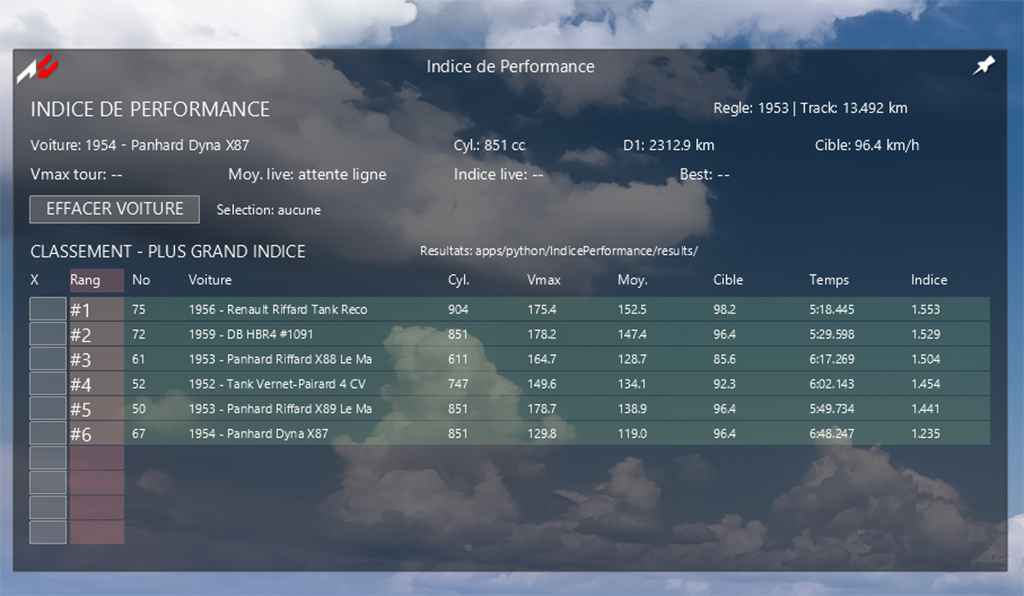Click Indice value 1.504
The height and width of the screenshot is (596, 1024).
pos(925,359)
